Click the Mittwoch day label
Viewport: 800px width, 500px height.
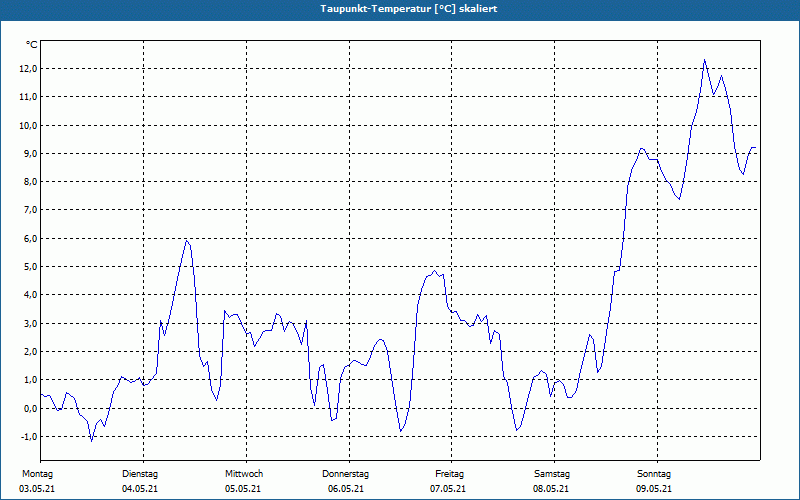(x=244, y=474)
